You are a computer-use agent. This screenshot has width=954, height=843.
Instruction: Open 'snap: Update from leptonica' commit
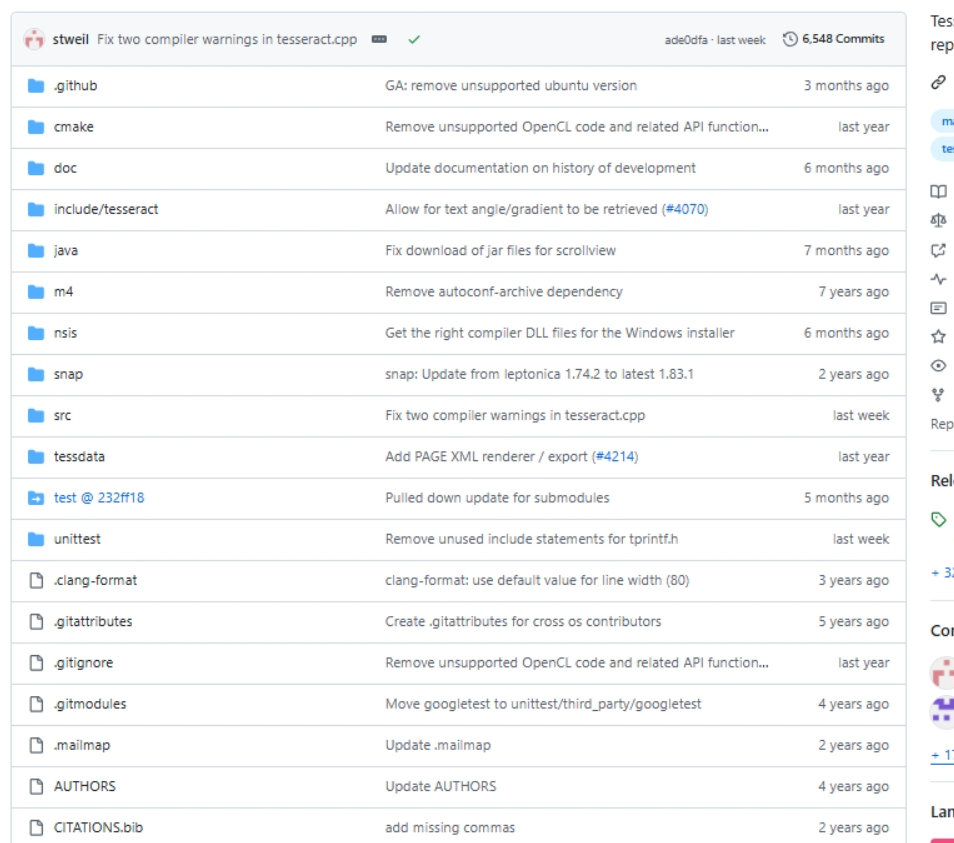[x=539, y=375]
